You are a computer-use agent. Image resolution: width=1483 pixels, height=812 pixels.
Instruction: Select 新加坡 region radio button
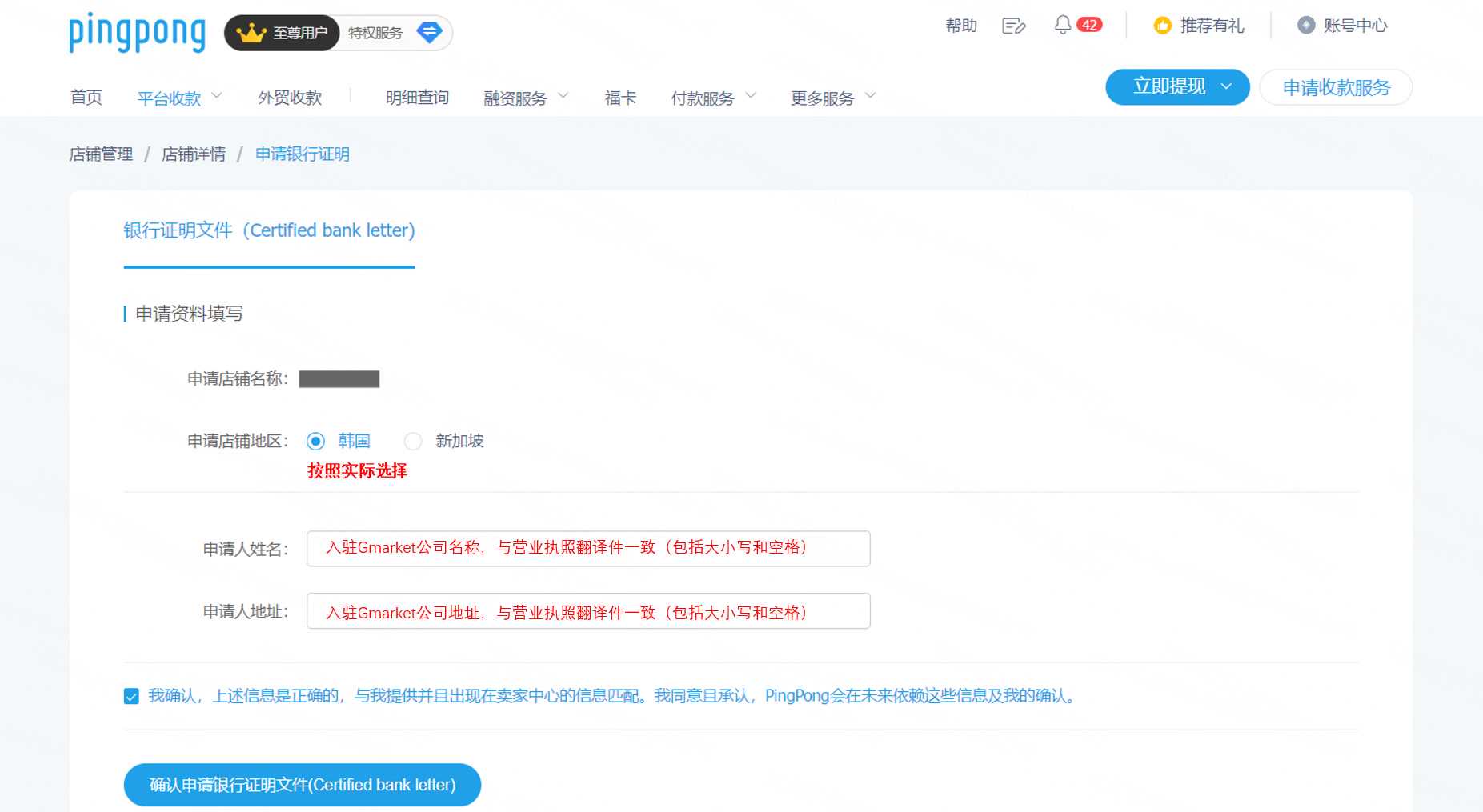(x=413, y=442)
